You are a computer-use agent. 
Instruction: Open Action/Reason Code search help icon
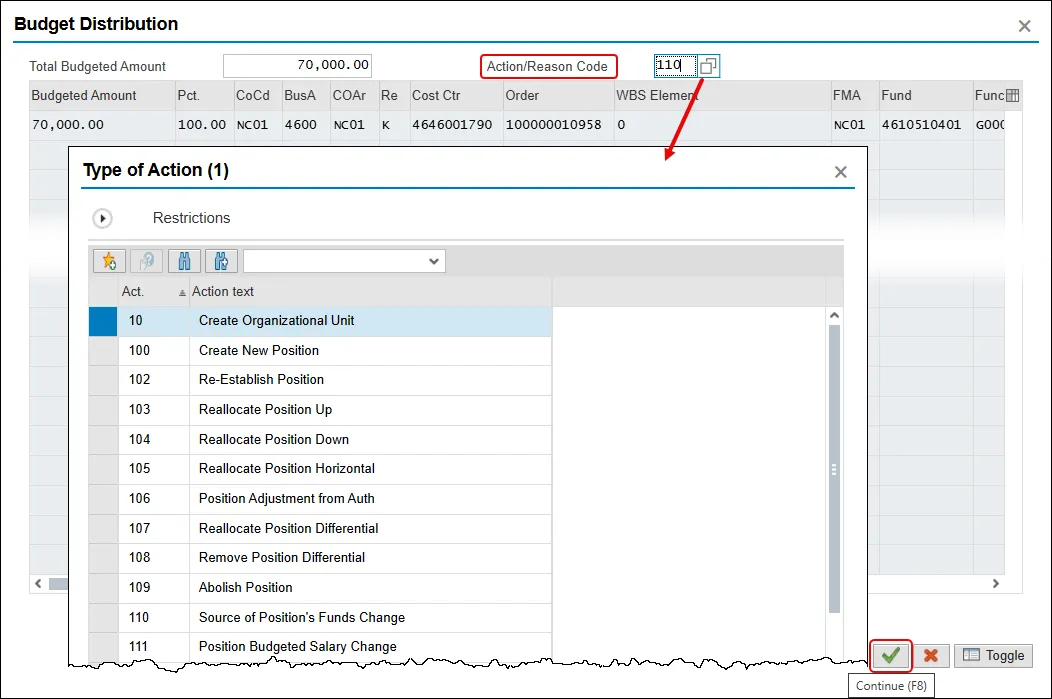tap(708, 66)
